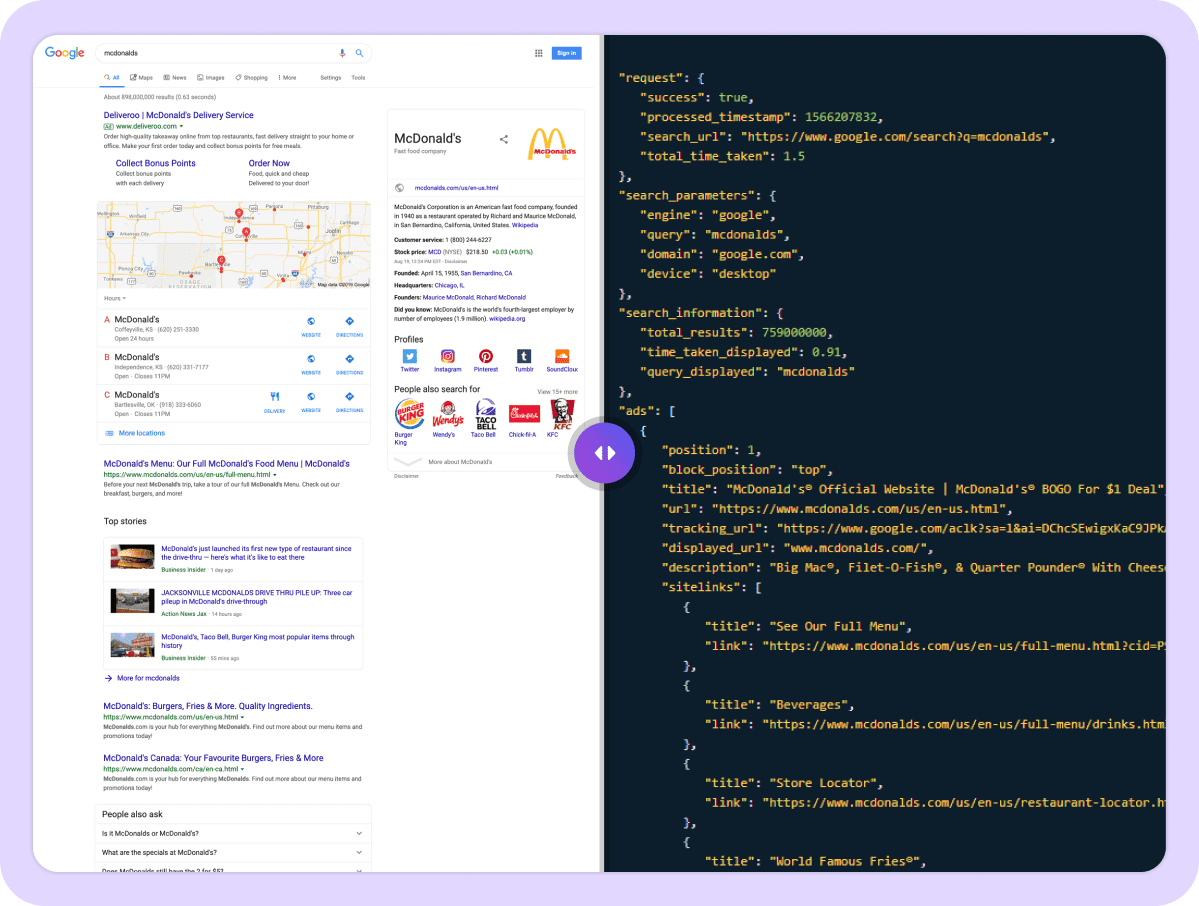Select the All search tab
Viewport: 1199px width, 906px height.
(x=112, y=78)
